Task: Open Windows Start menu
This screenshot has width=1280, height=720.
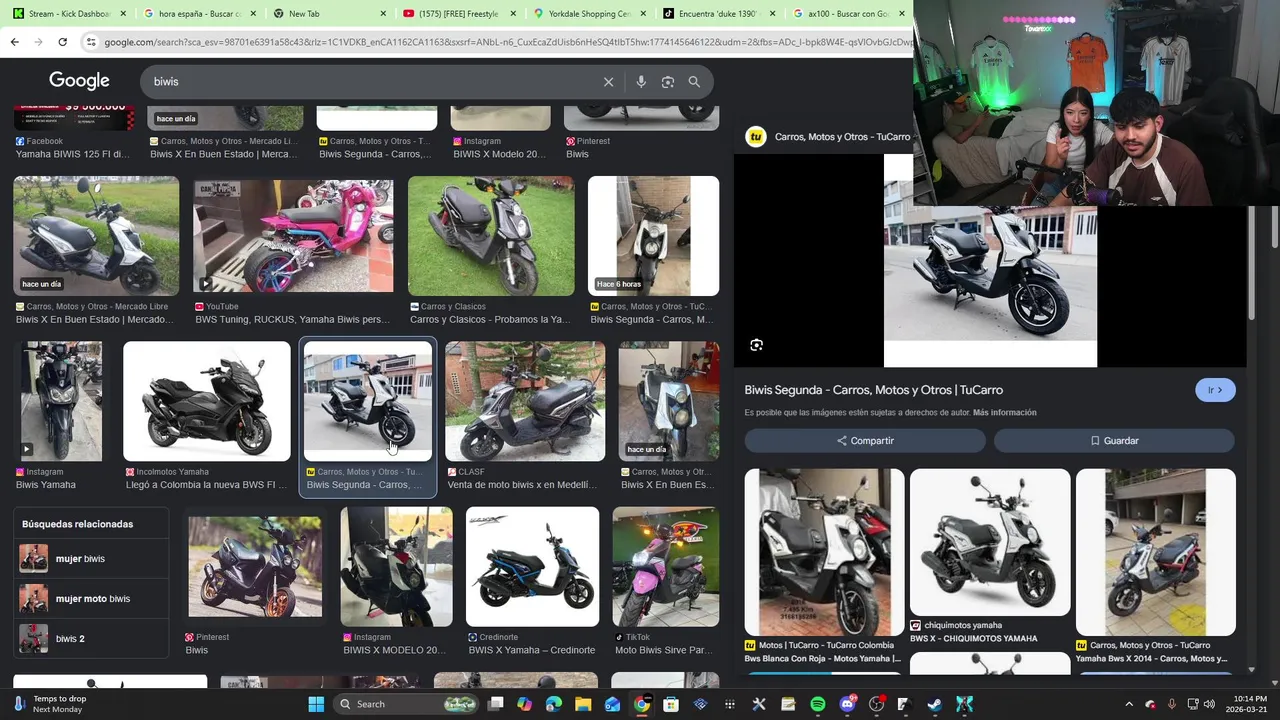Action: 316,704
